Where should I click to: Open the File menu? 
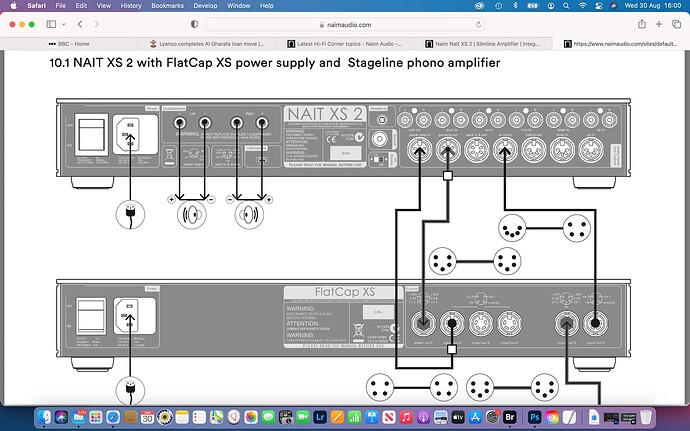click(61, 6)
